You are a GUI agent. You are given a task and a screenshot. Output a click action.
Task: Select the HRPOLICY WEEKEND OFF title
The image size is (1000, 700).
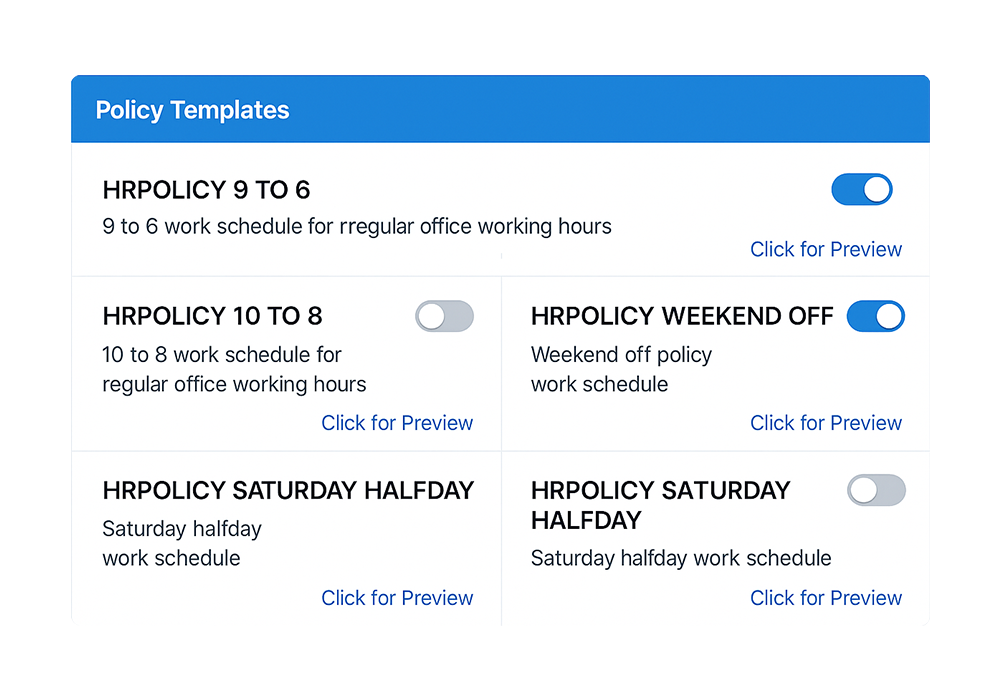point(681,316)
